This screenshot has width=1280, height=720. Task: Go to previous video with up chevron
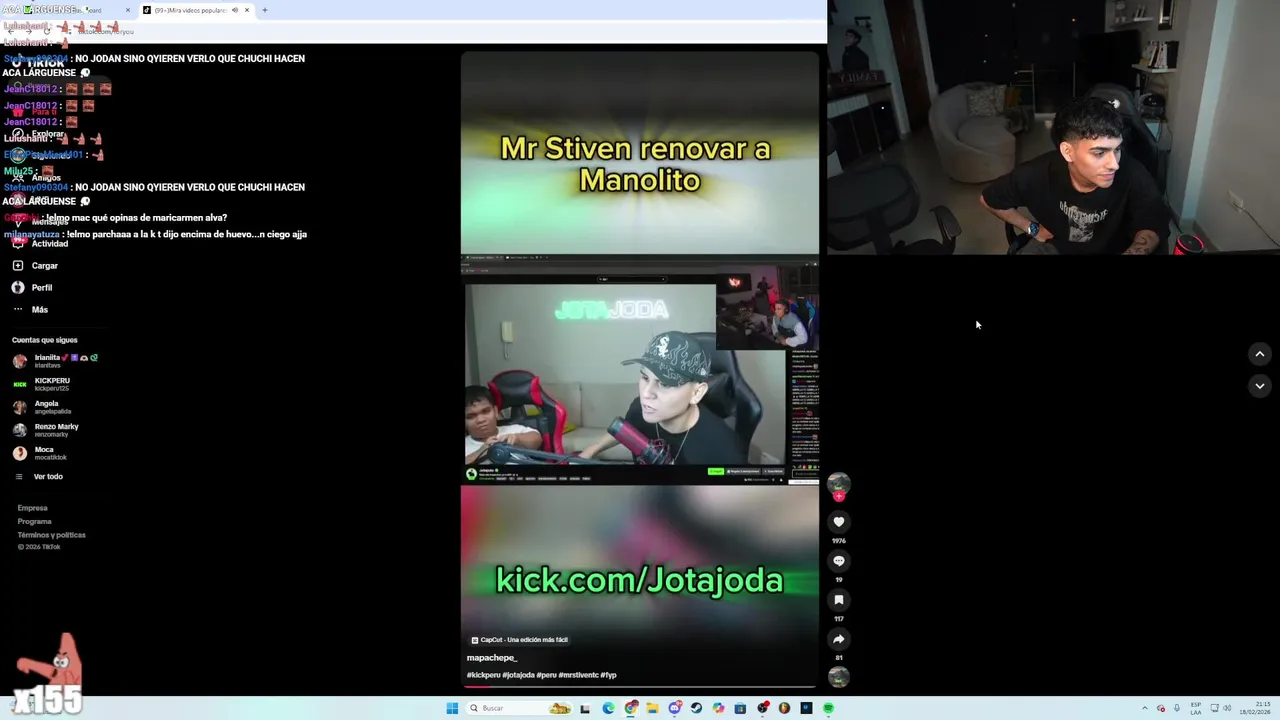coord(1259,354)
